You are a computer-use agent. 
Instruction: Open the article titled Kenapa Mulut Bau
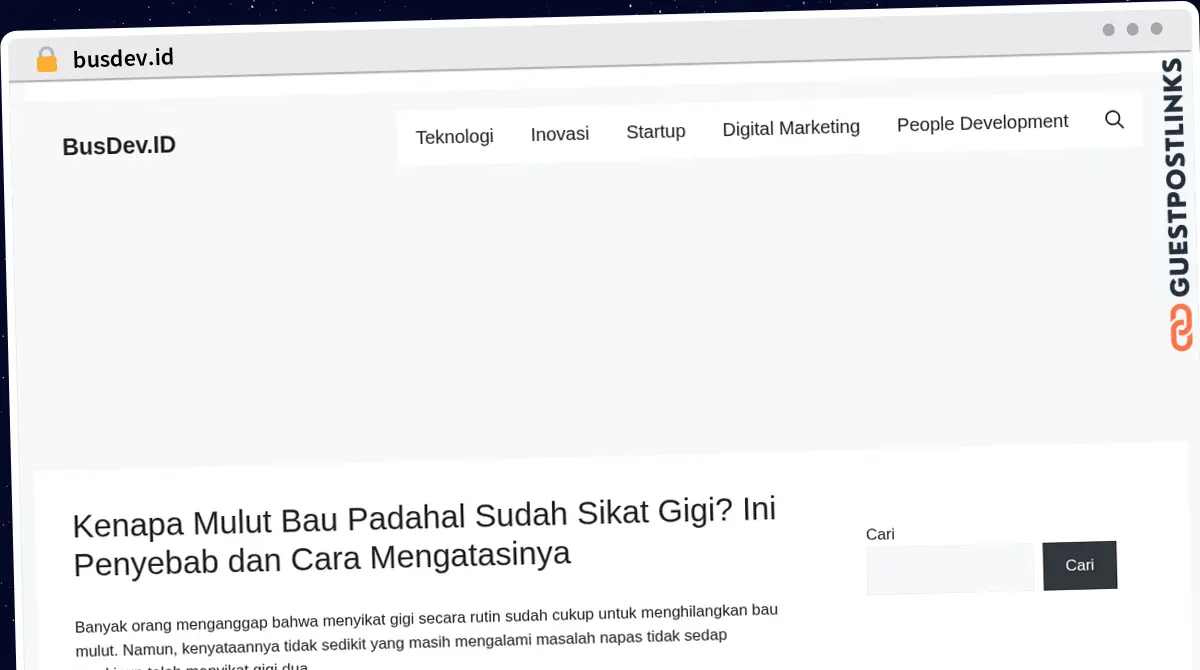pos(425,536)
